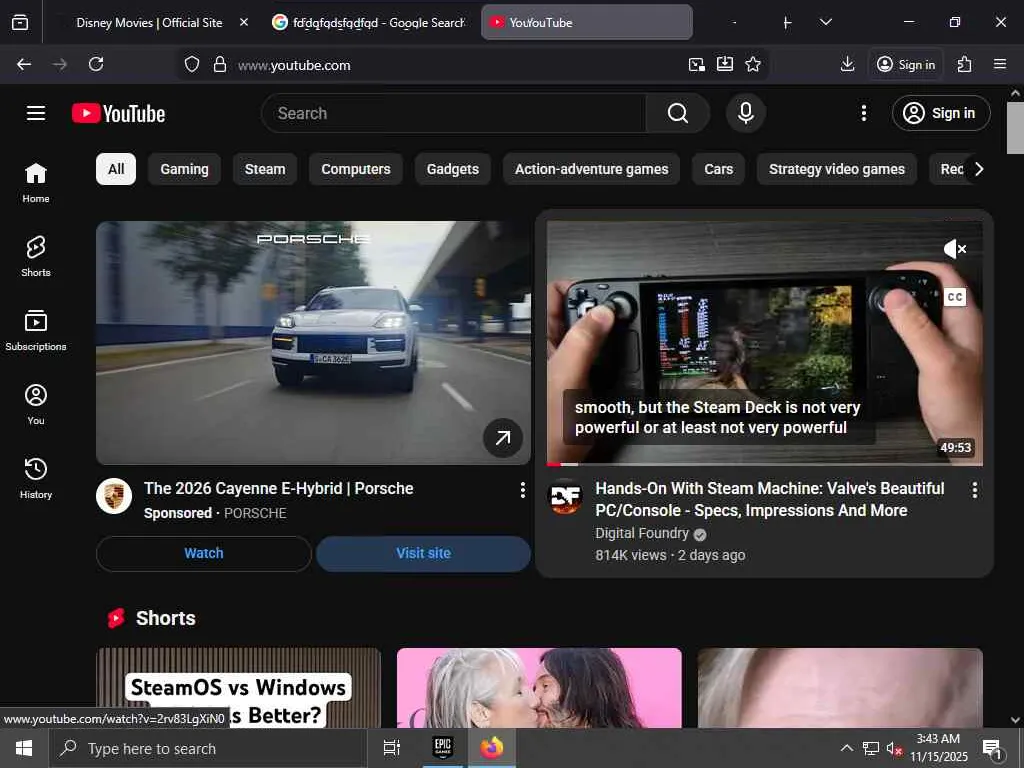Bookmark this page with the star

pyautogui.click(x=753, y=64)
